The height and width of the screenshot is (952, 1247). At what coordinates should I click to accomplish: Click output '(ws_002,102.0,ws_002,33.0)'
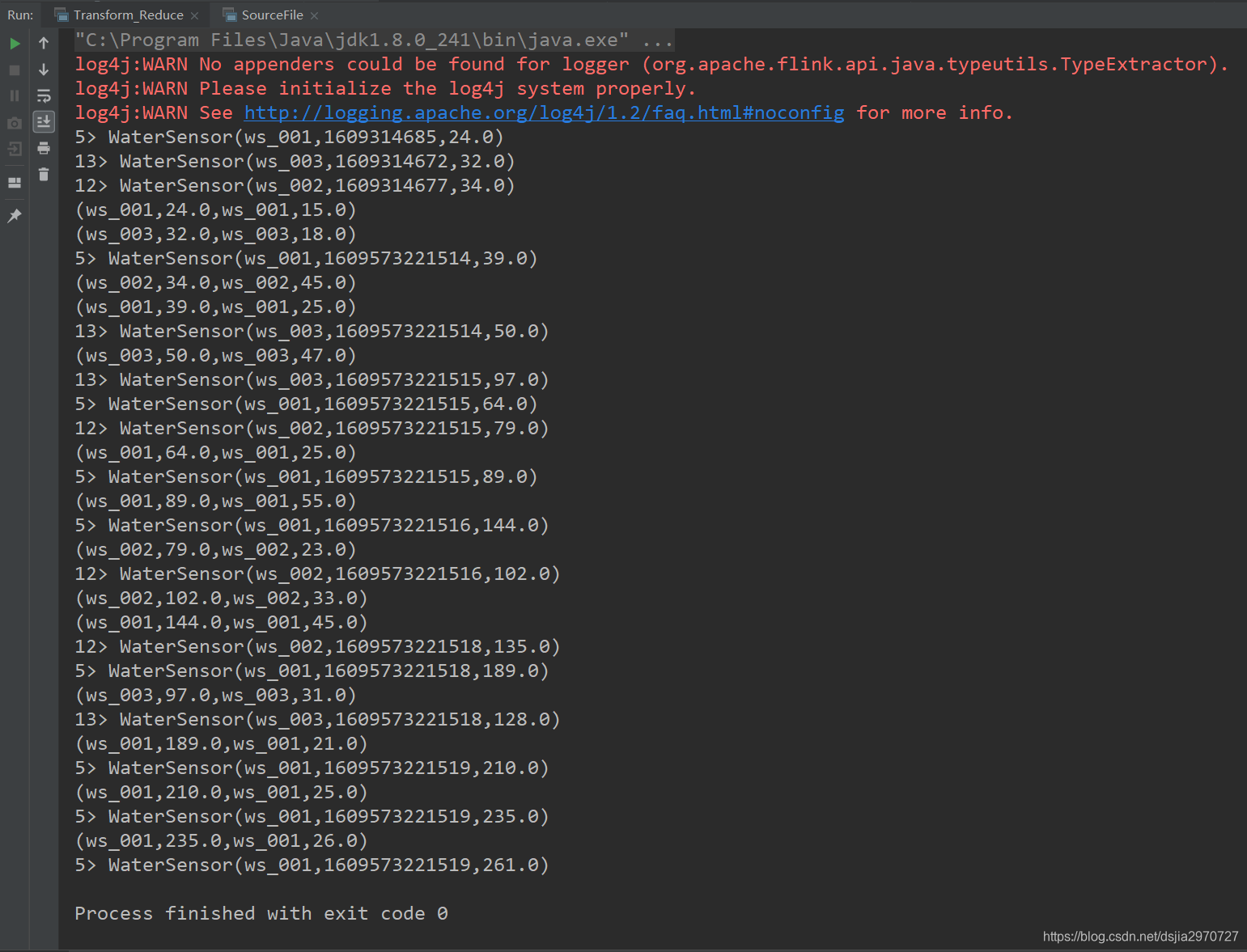pos(221,598)
